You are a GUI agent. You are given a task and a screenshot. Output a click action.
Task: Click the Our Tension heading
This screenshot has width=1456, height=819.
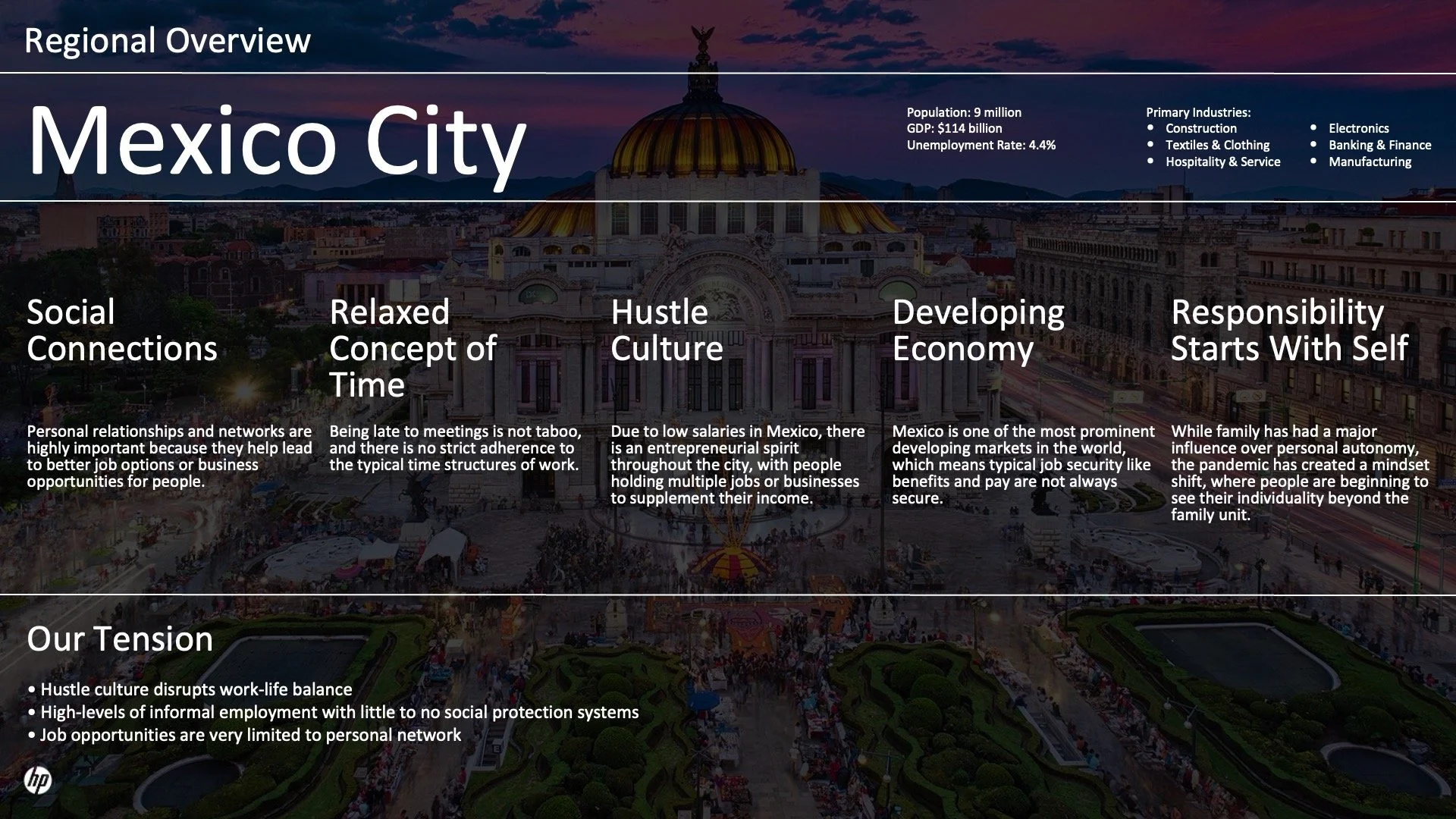tap(120, 639)
